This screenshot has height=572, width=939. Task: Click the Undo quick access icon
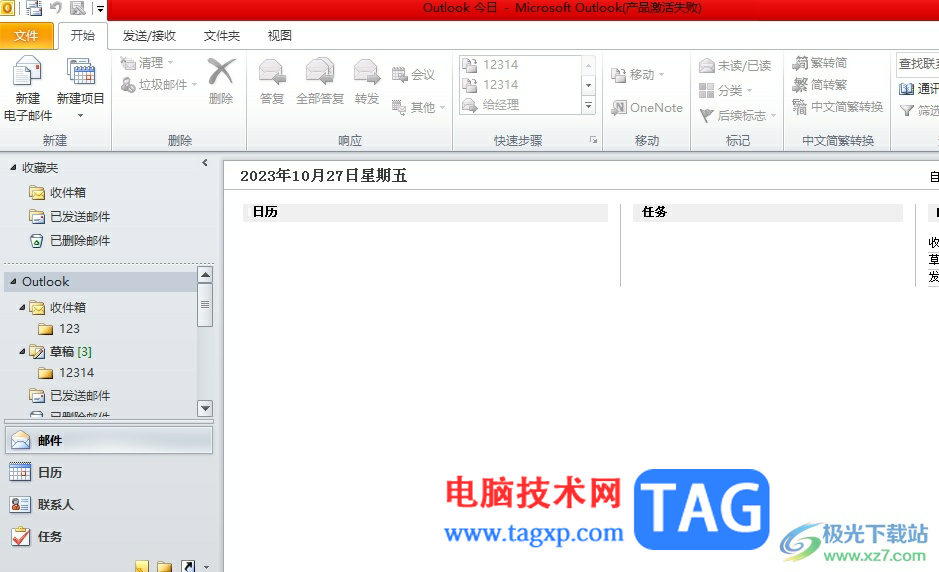(x=56, y=8)
